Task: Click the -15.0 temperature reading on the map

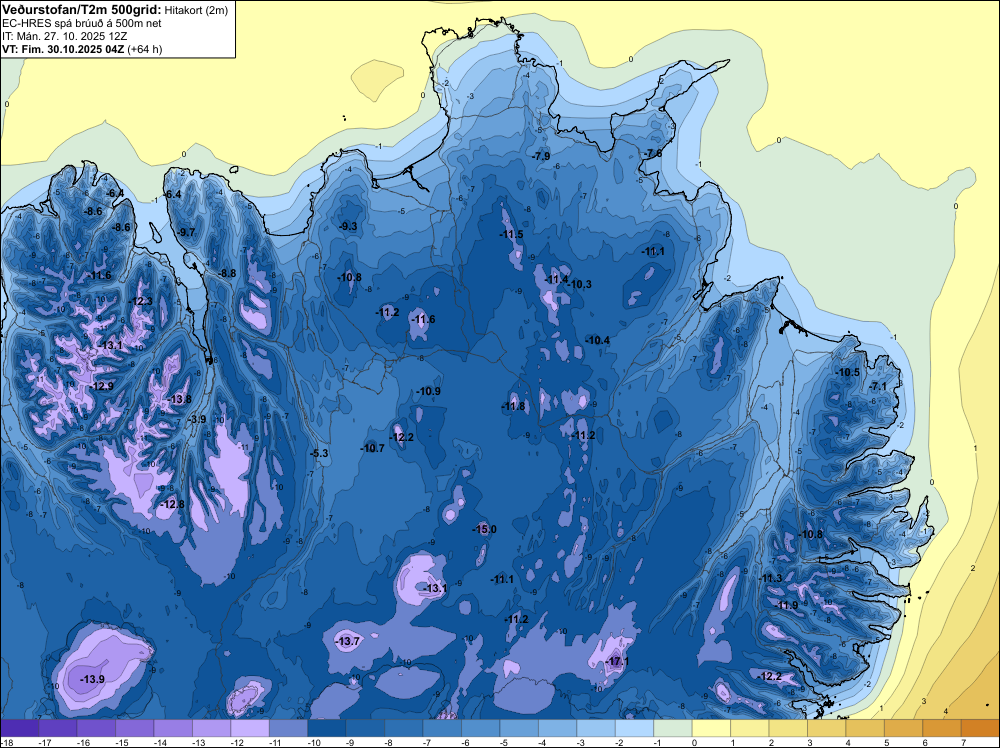Action: pyautogui.click(x=484, y=529)
